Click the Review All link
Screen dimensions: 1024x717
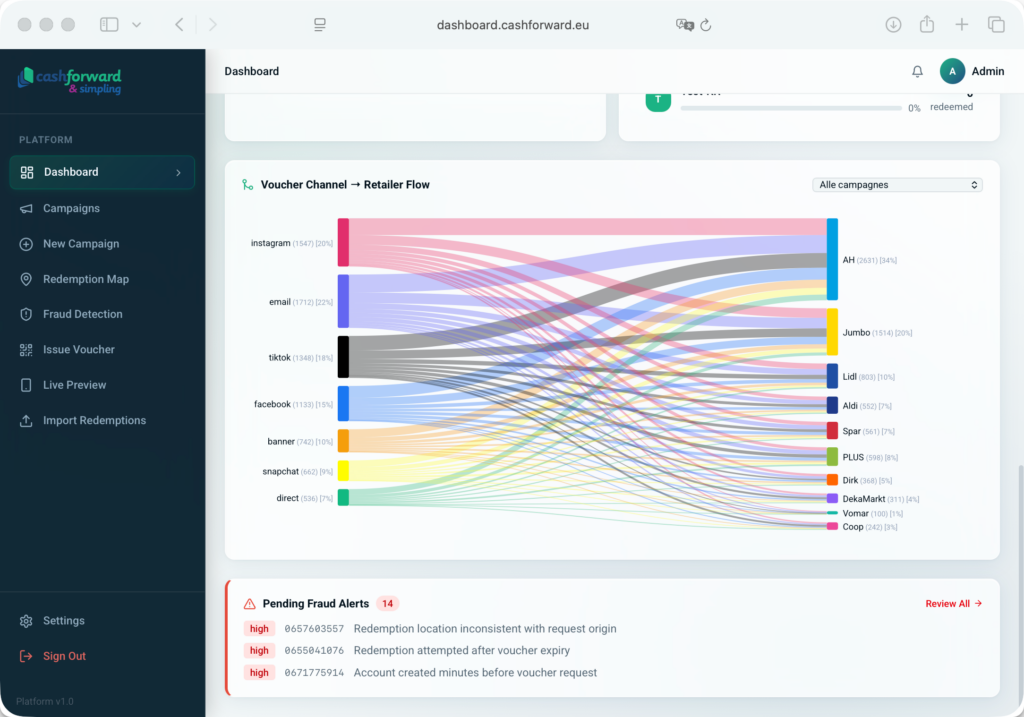[953, 604]
